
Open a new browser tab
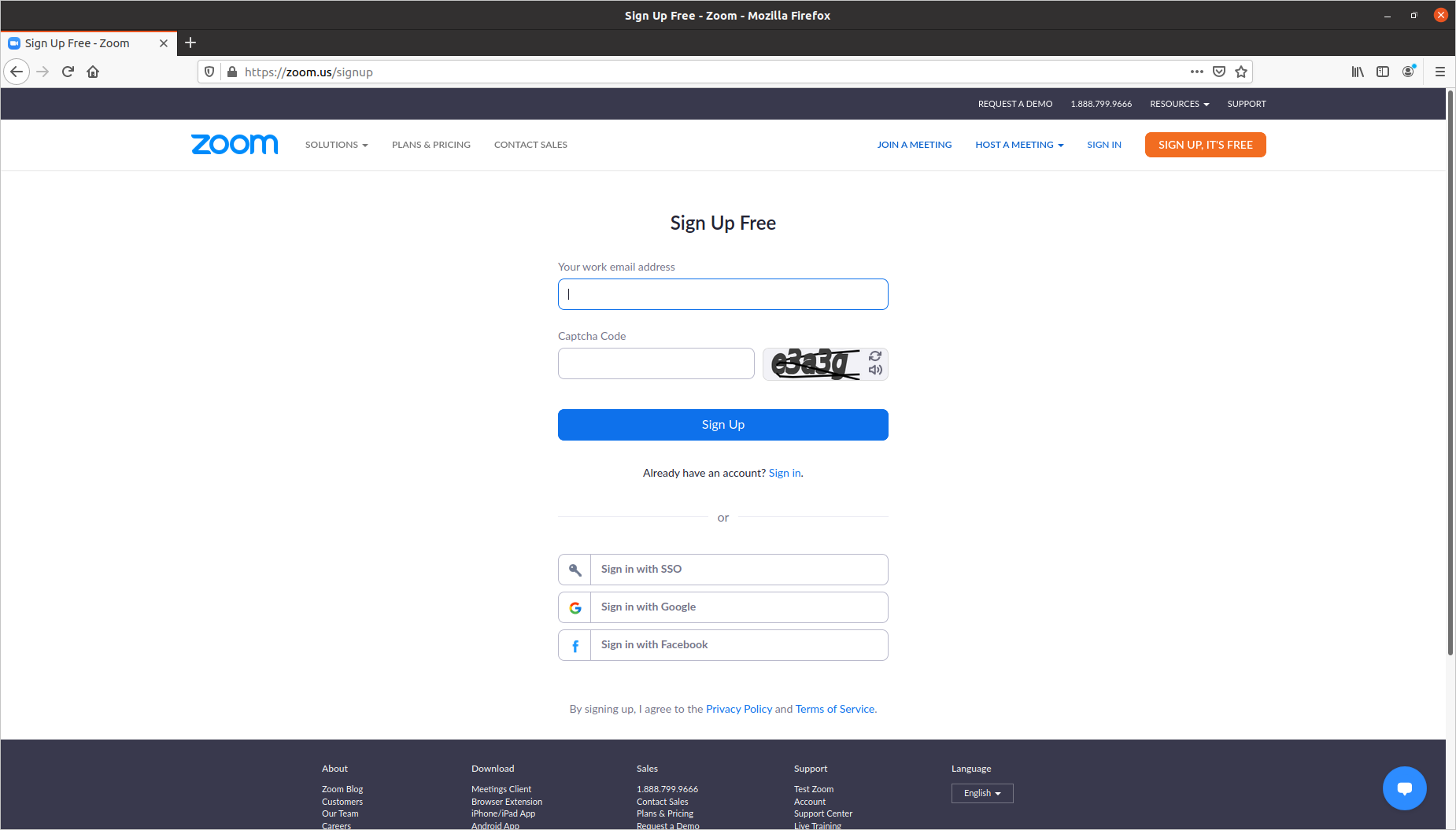pyautogui.click(x=190, y=42)
